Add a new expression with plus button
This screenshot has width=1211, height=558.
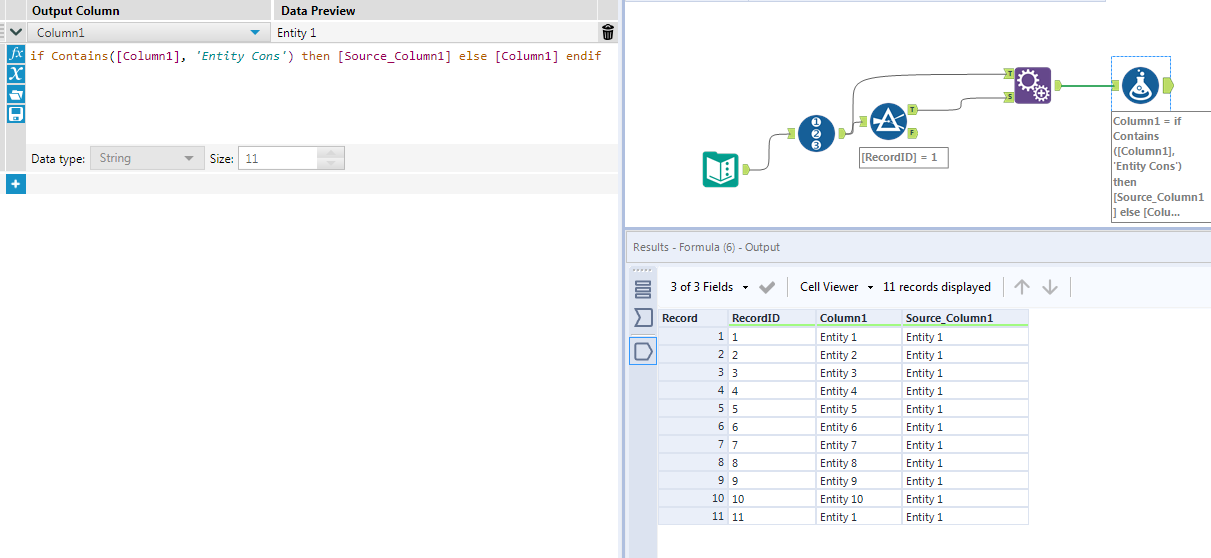[16, 184]
